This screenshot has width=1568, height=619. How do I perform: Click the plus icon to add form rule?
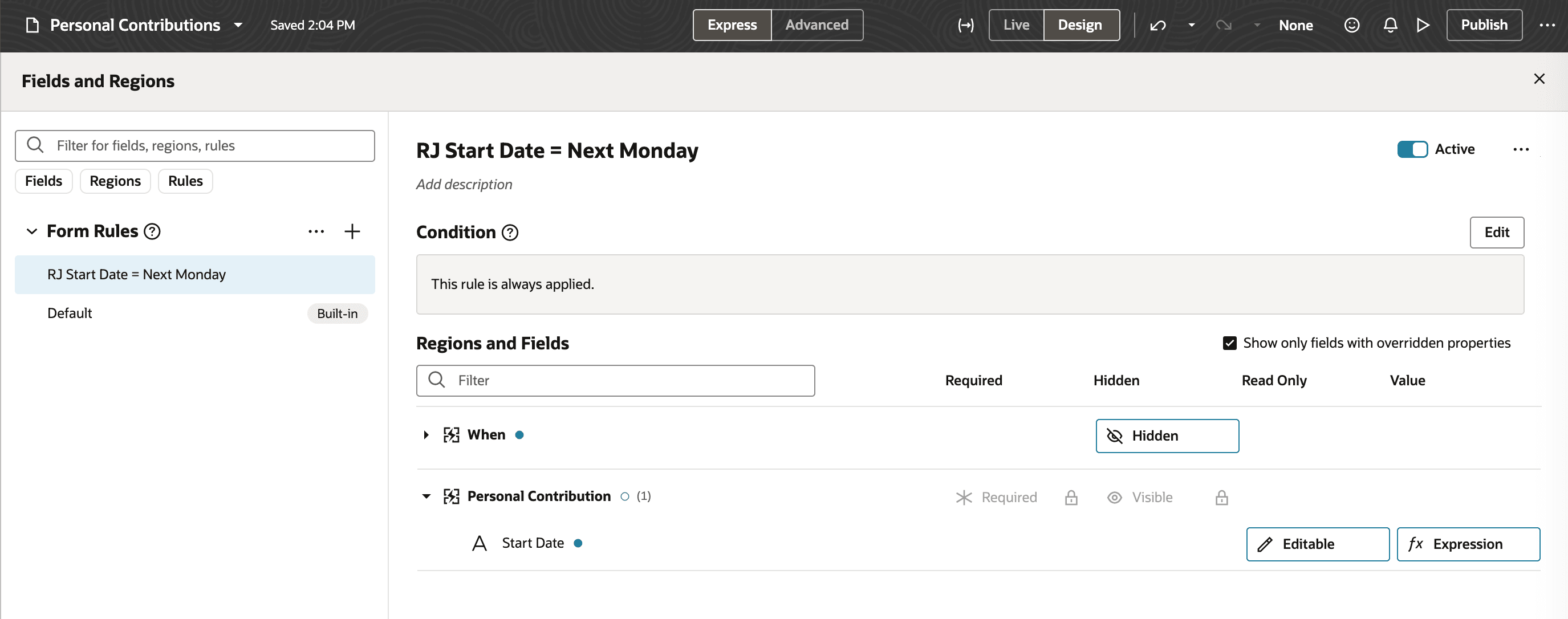coord(352,231)
